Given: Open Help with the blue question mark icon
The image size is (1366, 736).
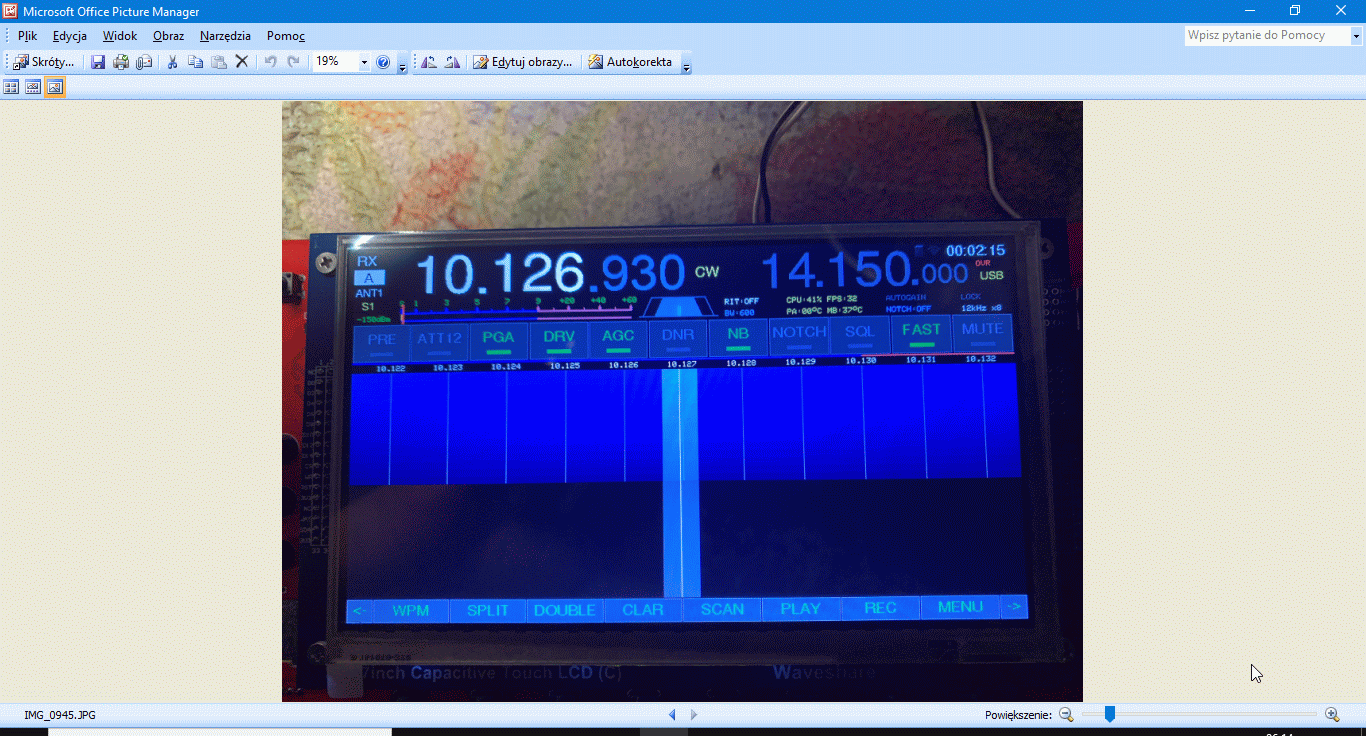Looking at the screenshot, I should 383,62.
